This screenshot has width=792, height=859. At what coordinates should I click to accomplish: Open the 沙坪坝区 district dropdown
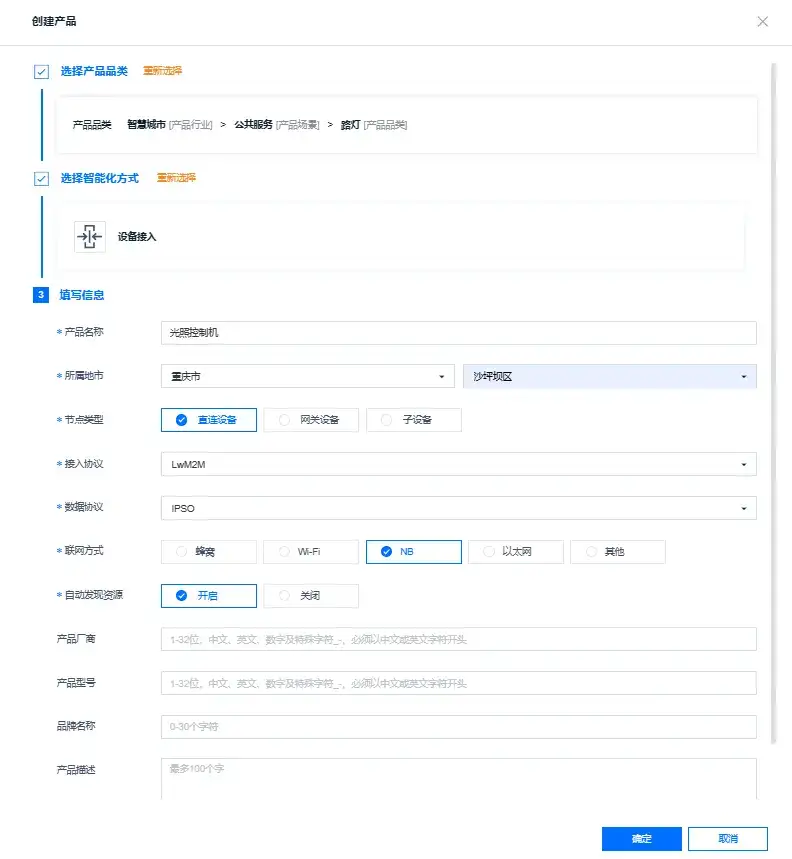tap(610, 376)
